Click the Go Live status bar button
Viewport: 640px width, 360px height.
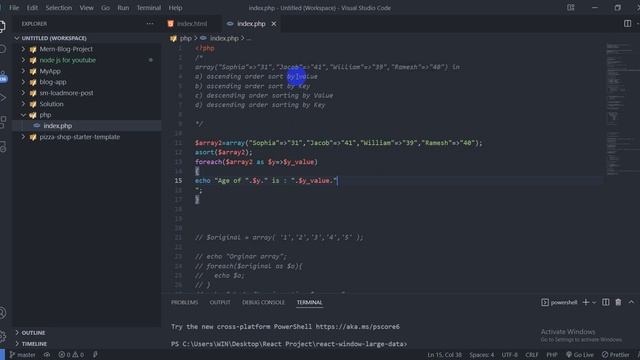[x=580, y=355]
